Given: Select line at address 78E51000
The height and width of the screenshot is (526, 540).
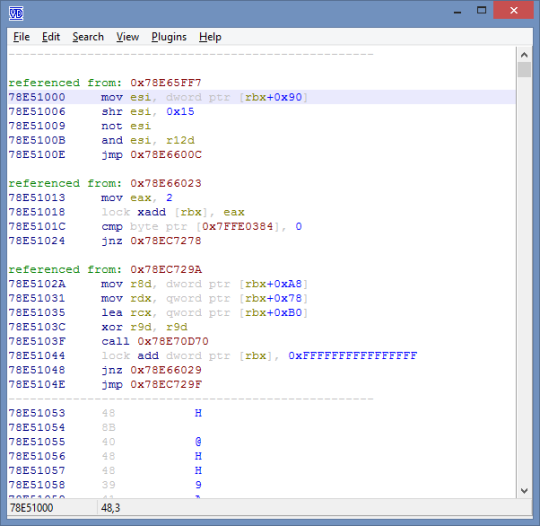Looking at the screenshot, I should coord(262,97).
